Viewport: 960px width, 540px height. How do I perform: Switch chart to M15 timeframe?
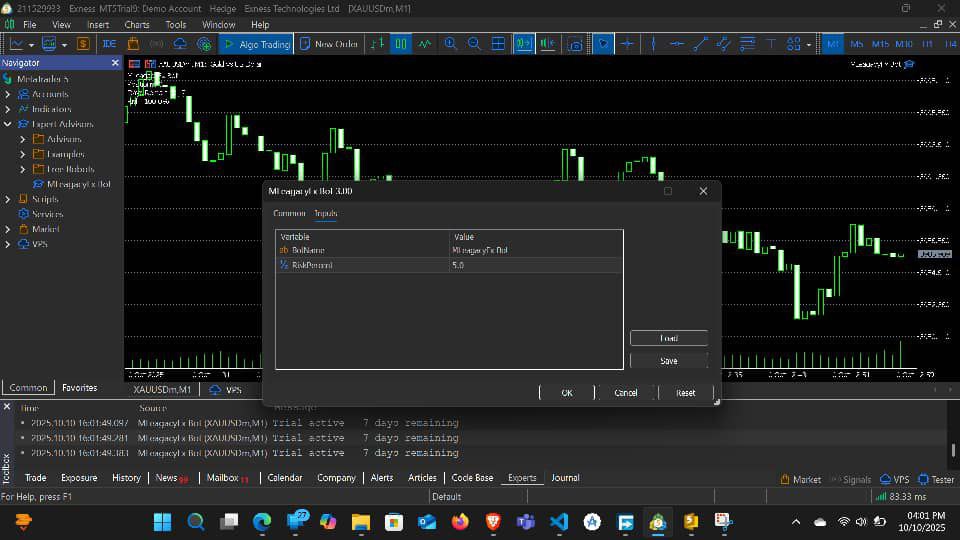(880, 44)
